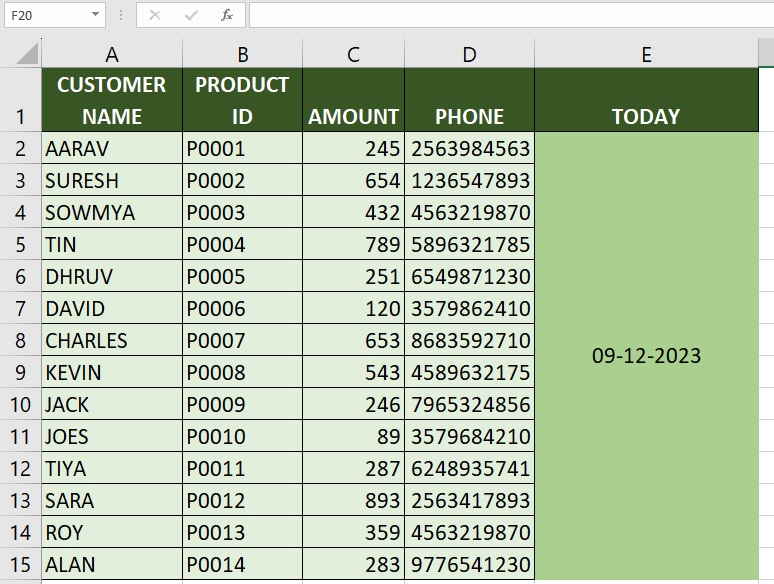This screenshot has width=774, height=584.
Task: Select row 1 header
Action: [20, 100]
